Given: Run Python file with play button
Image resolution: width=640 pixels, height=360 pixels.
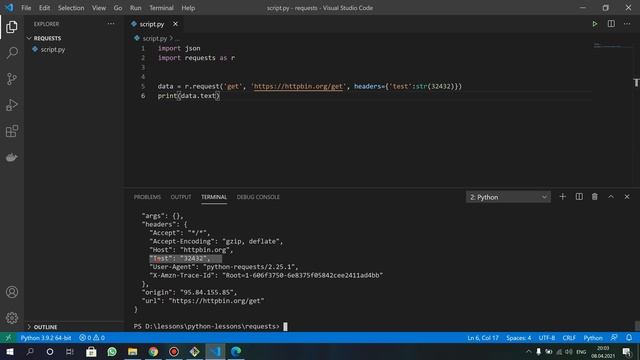Looking at the screenshot, I should [595, 24].
